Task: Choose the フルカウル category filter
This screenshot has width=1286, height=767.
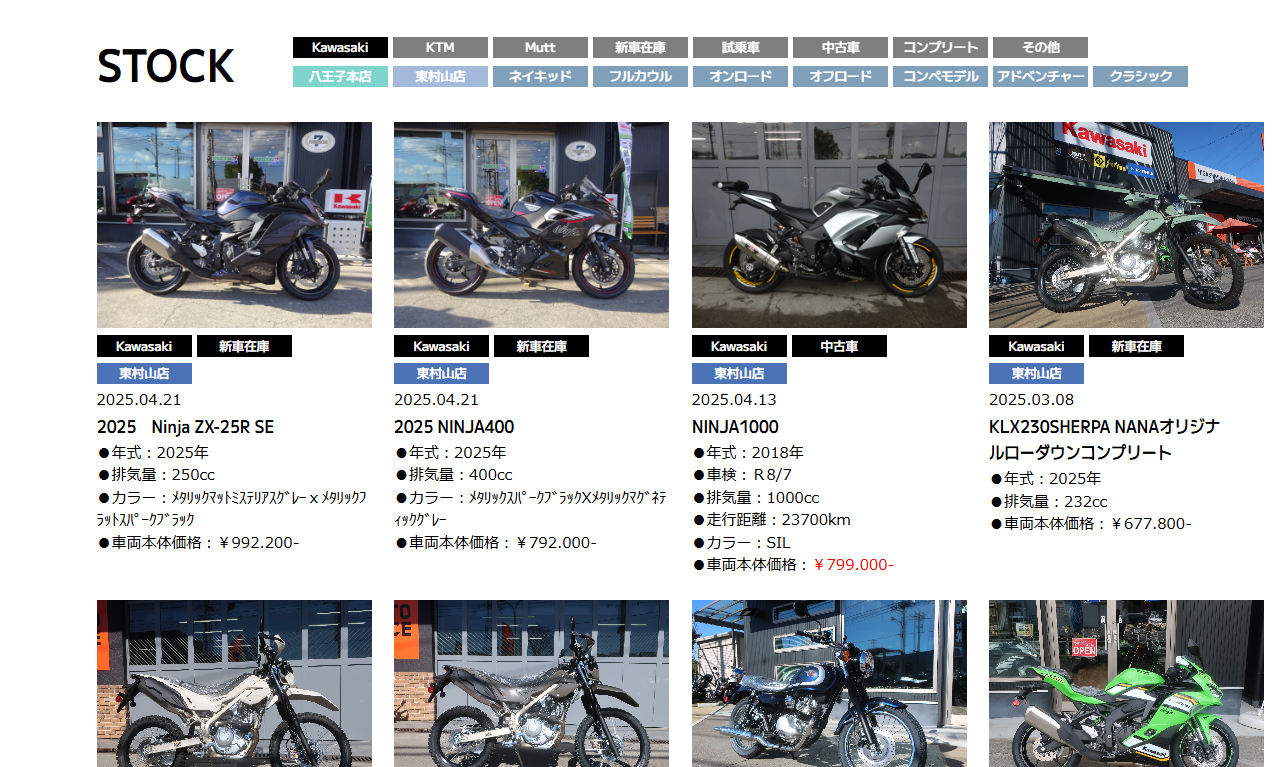Action: pos(640,77)
